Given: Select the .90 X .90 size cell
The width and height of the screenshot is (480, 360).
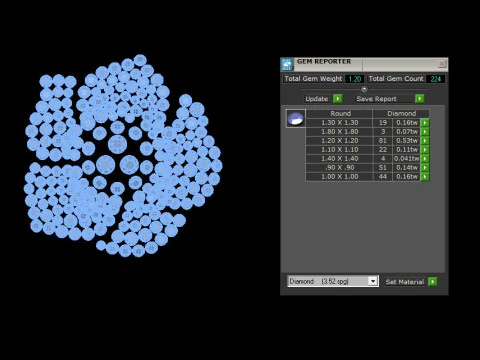Looking at the screenshot, I should [x=339, y=168].
